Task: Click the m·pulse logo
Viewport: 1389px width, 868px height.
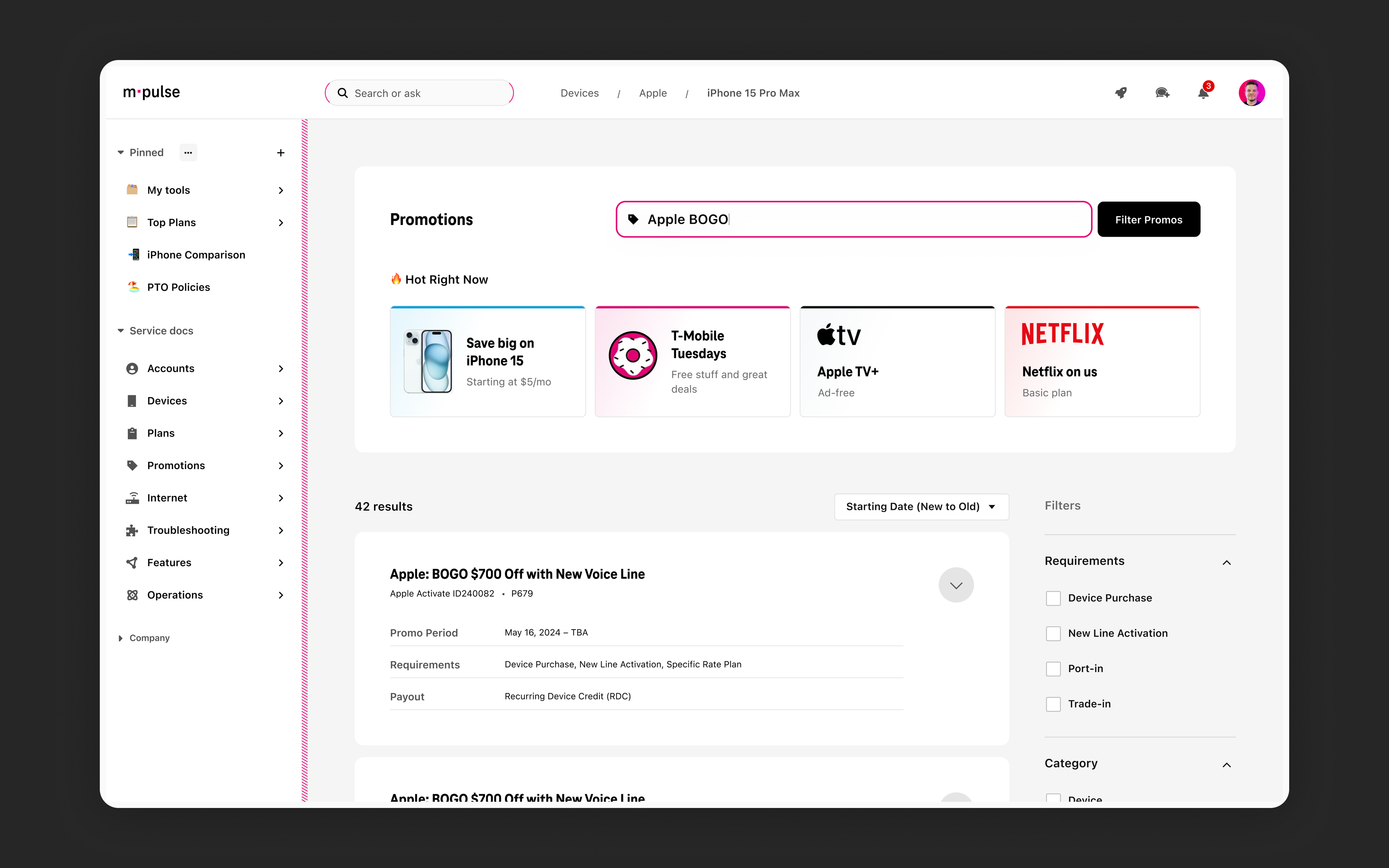Action: (152, 93)
